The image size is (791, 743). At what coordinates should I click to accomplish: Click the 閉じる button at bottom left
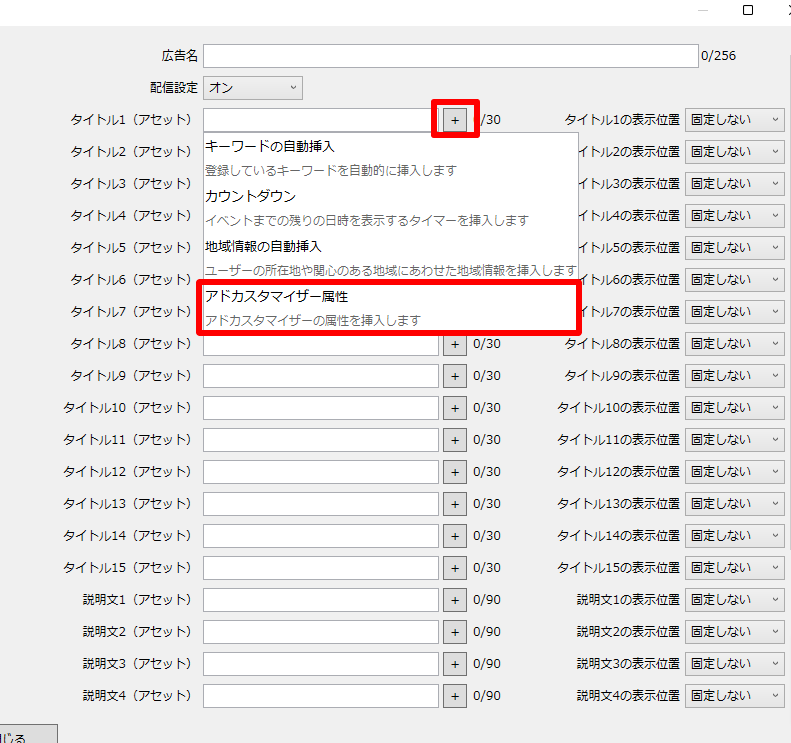pos(25,736)
